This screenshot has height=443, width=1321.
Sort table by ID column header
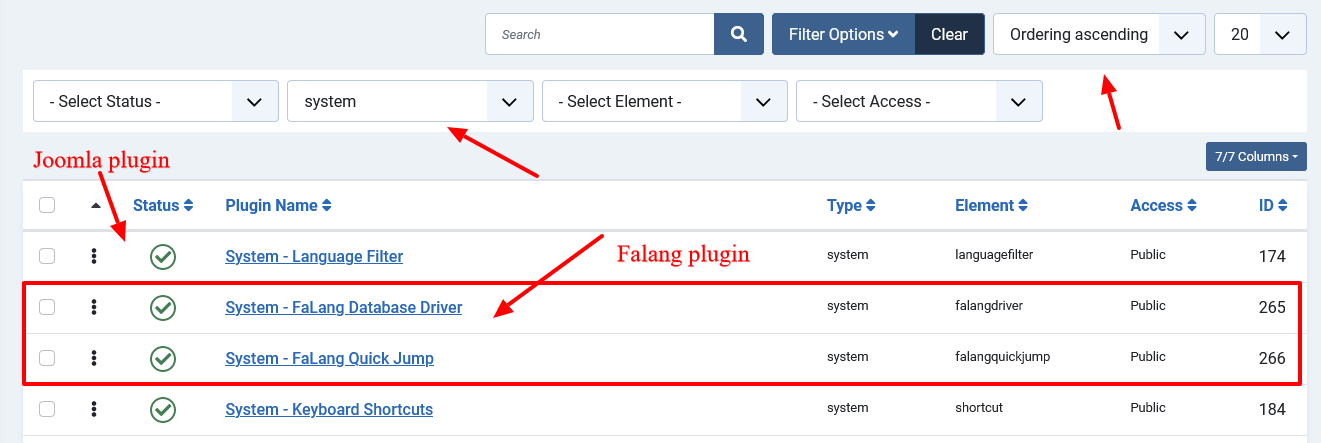pyautogui.click(x=1273, y=205)
